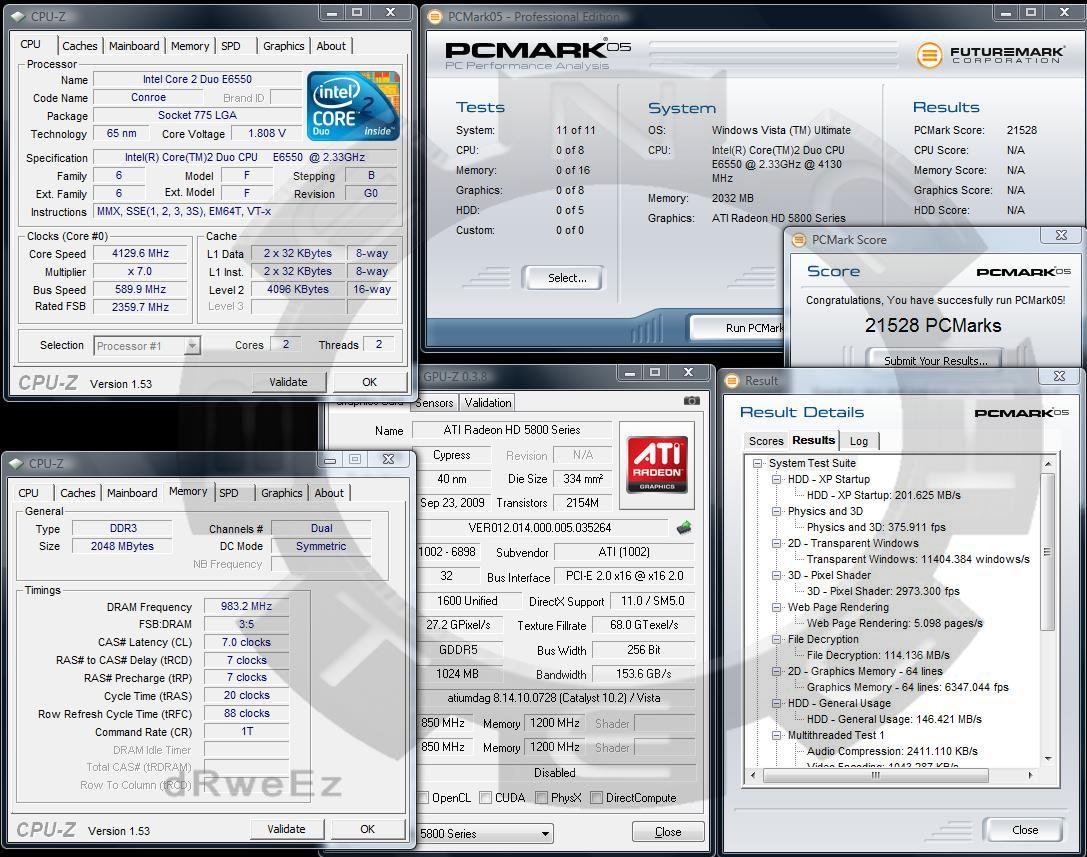Click the results tree horizontal scrollbar
The height and width of the screenshot is (857, 1087).
point(876,775)
